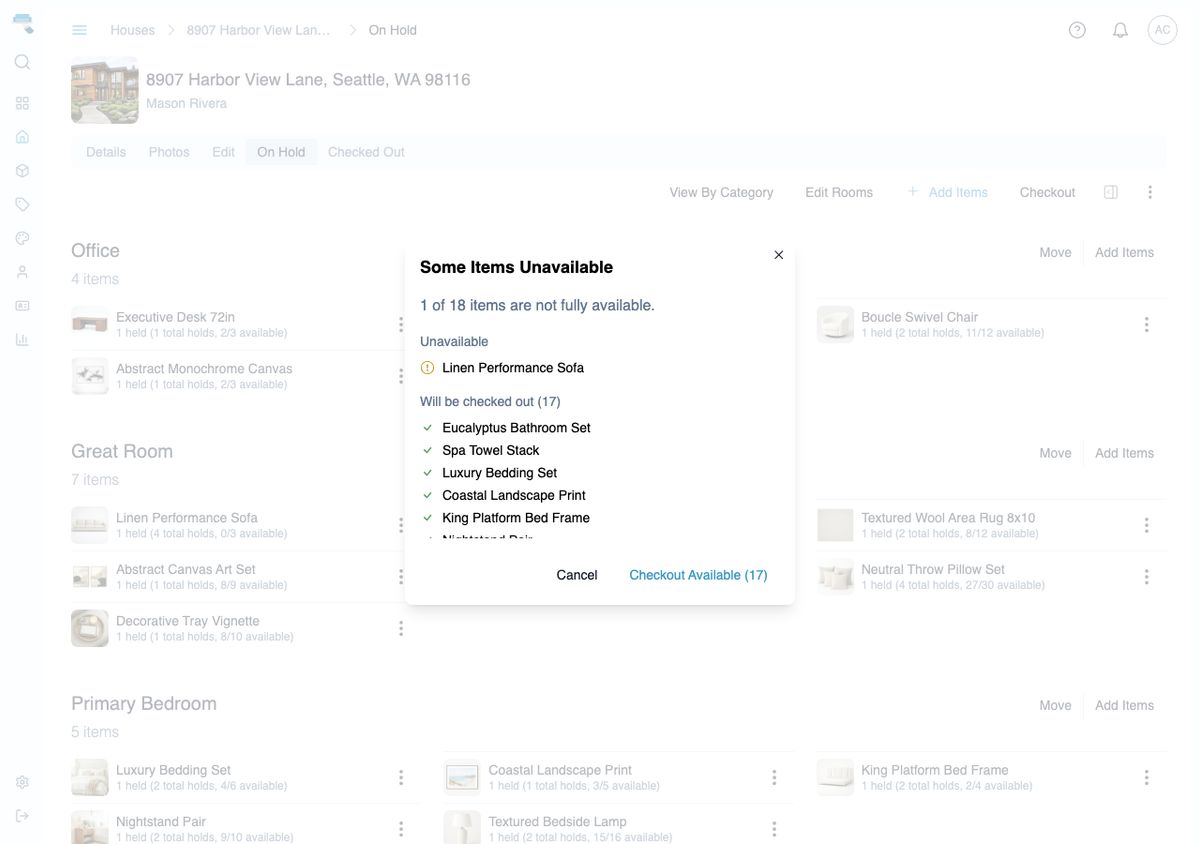Click the Decorative Tray Vignette thumbnail
The height and width of the screenshot is (844, 1200).
pyautogui.click(x=90, y=628)
